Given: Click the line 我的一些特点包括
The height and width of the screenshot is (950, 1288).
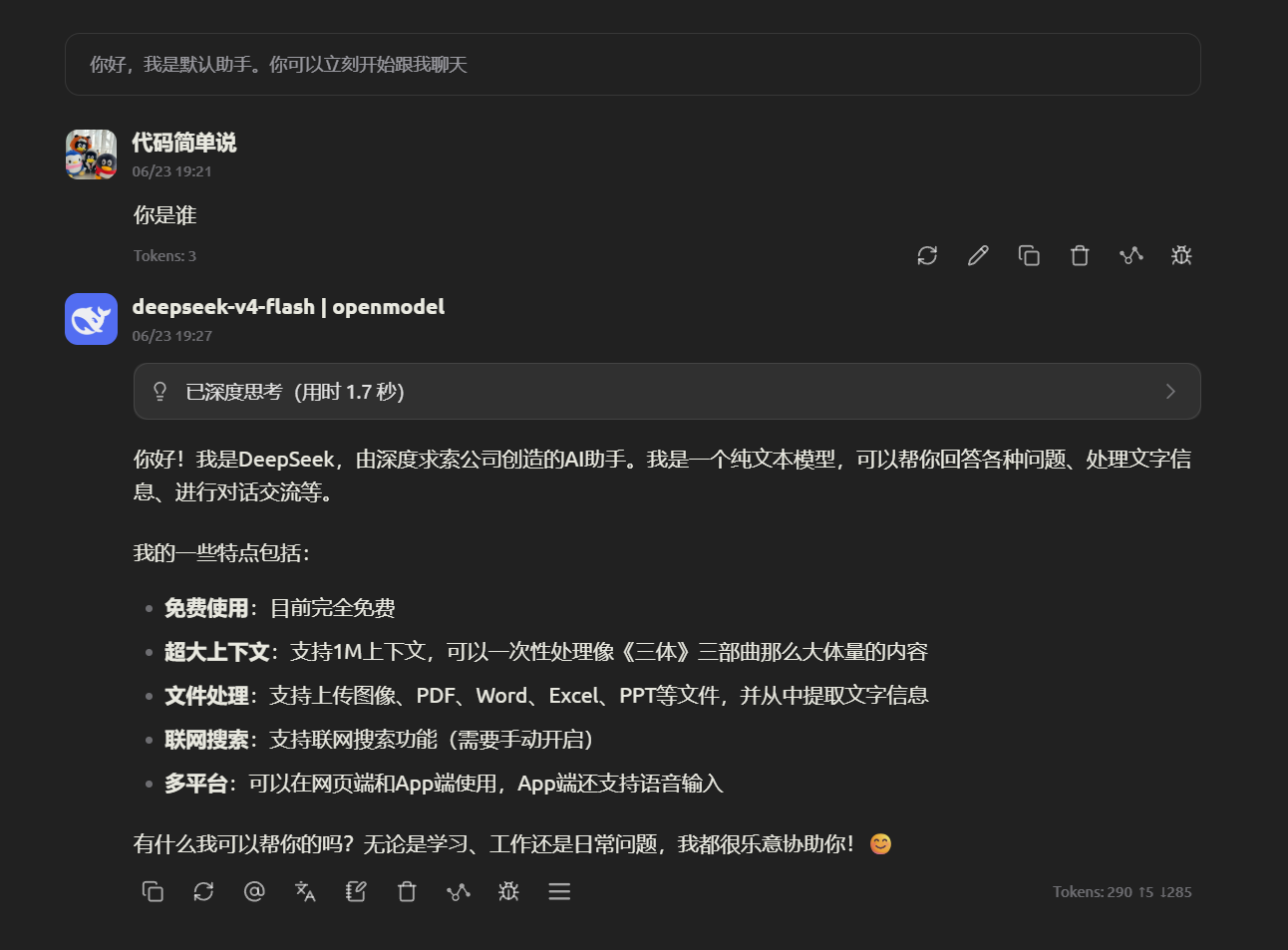Looking at the screenshot, I should pos(221,553).
